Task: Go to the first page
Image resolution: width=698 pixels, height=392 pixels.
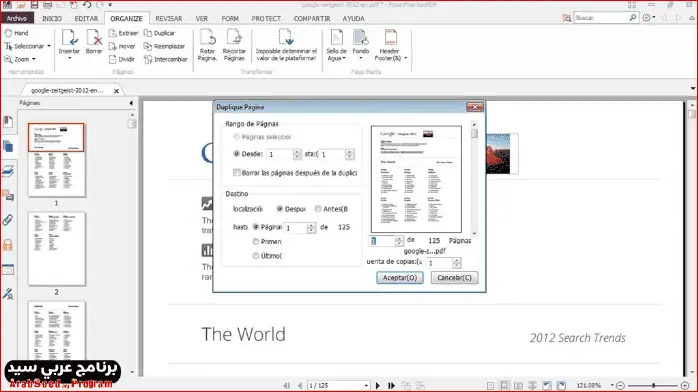Action: click(x=286, y=386)
